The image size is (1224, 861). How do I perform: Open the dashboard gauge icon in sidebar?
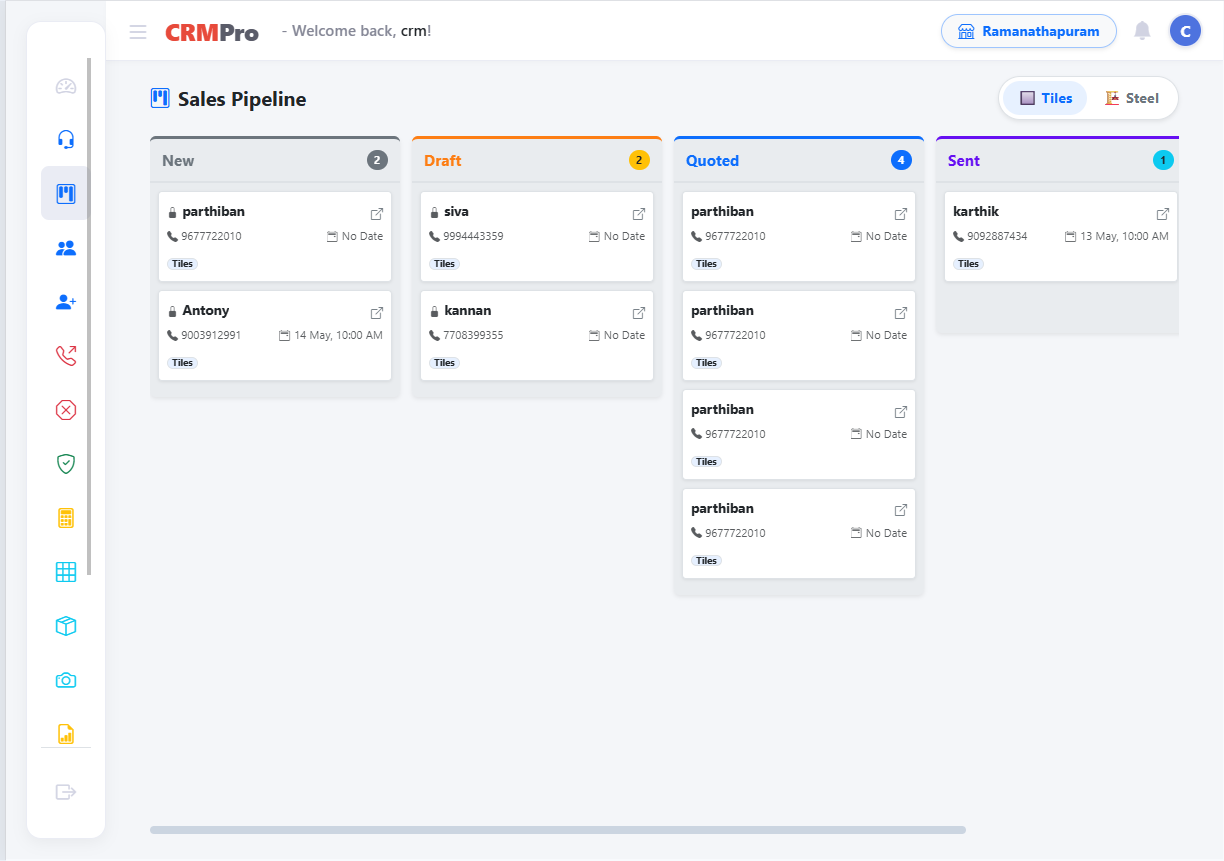point(66,86)
